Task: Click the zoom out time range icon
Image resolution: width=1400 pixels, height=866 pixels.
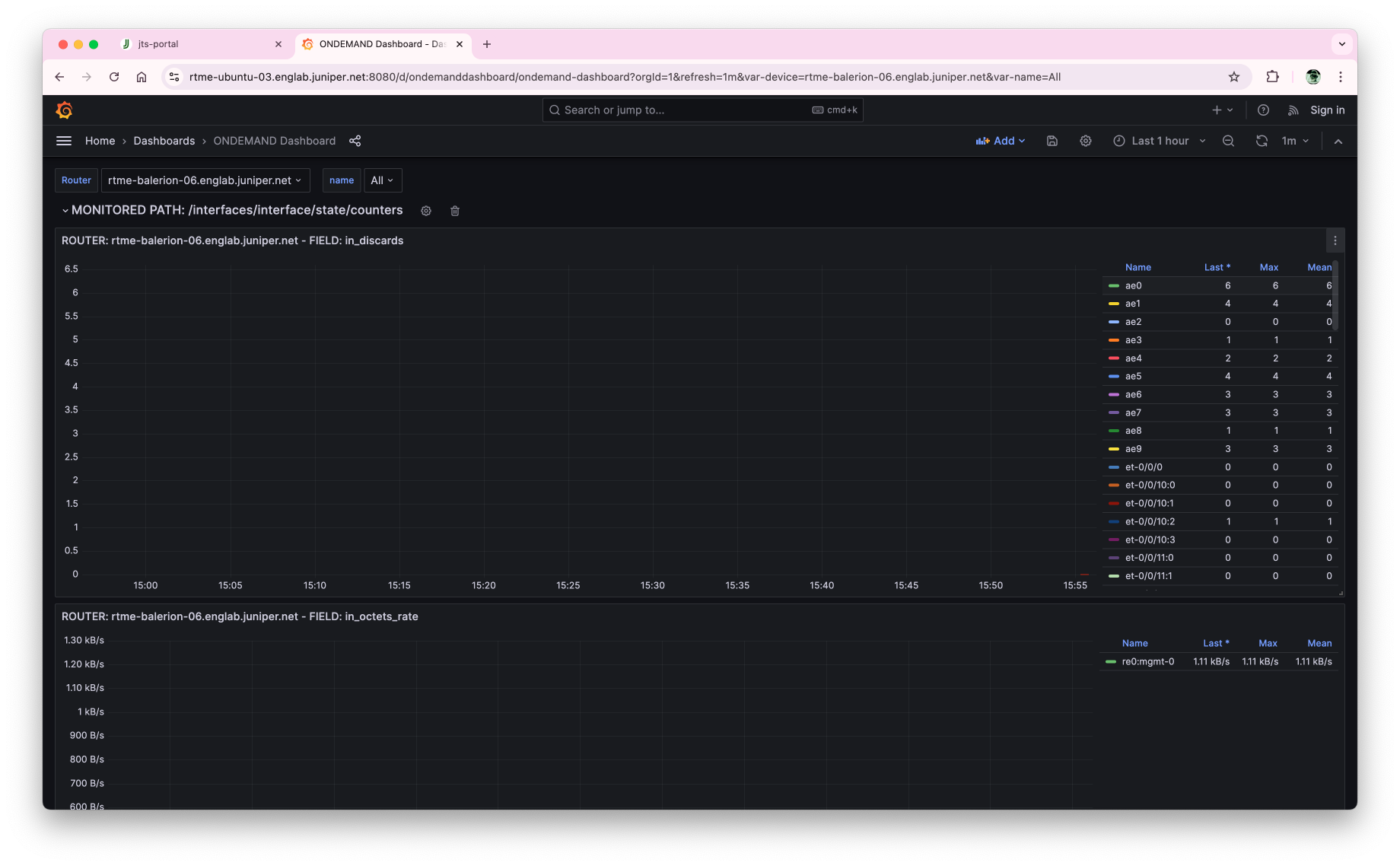Action: [1228, 141]
